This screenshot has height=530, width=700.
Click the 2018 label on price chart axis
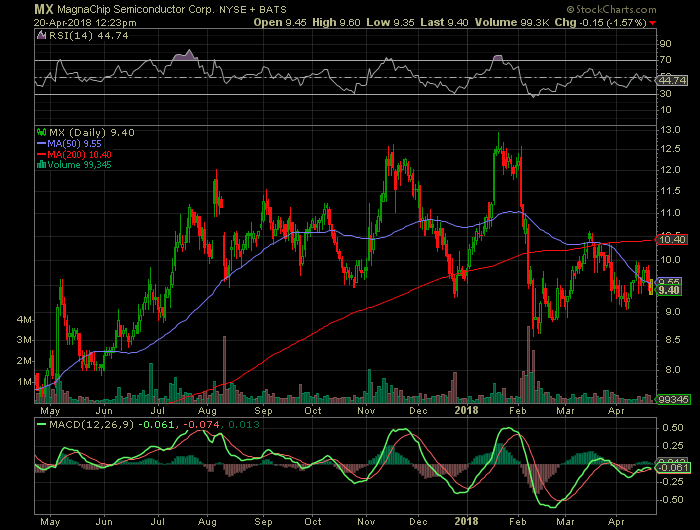click(467, 410)
